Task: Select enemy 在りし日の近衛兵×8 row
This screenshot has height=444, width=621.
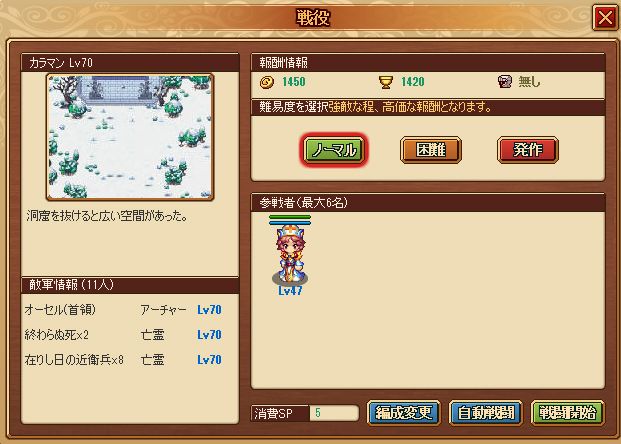Action: (x=123, y=360)
